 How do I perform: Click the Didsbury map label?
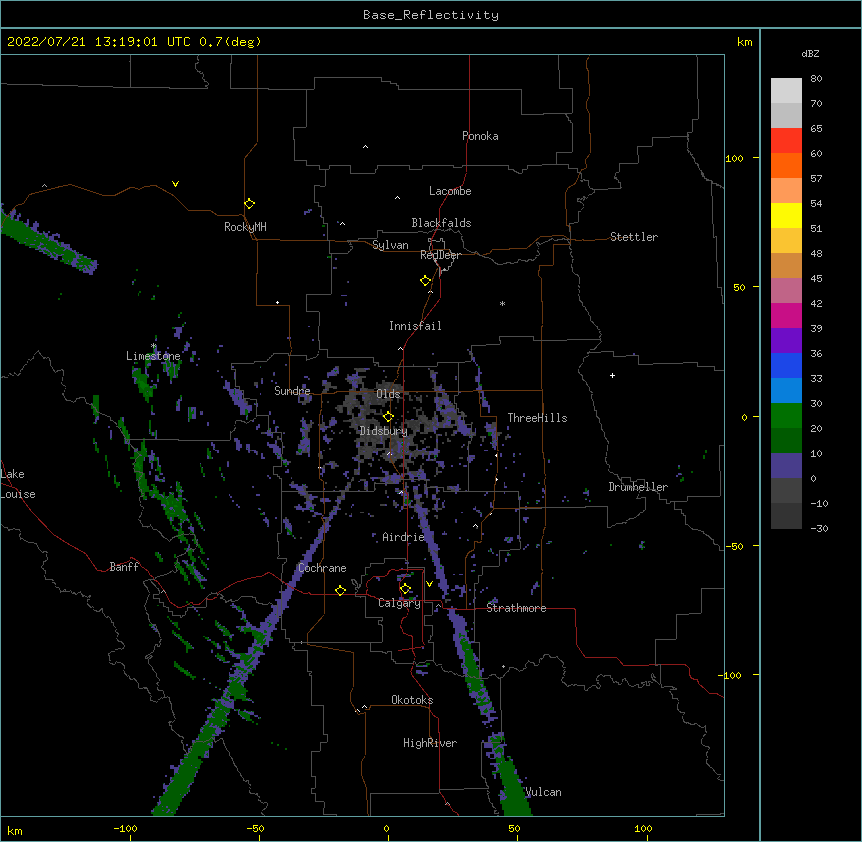click(x=384, y=431)
